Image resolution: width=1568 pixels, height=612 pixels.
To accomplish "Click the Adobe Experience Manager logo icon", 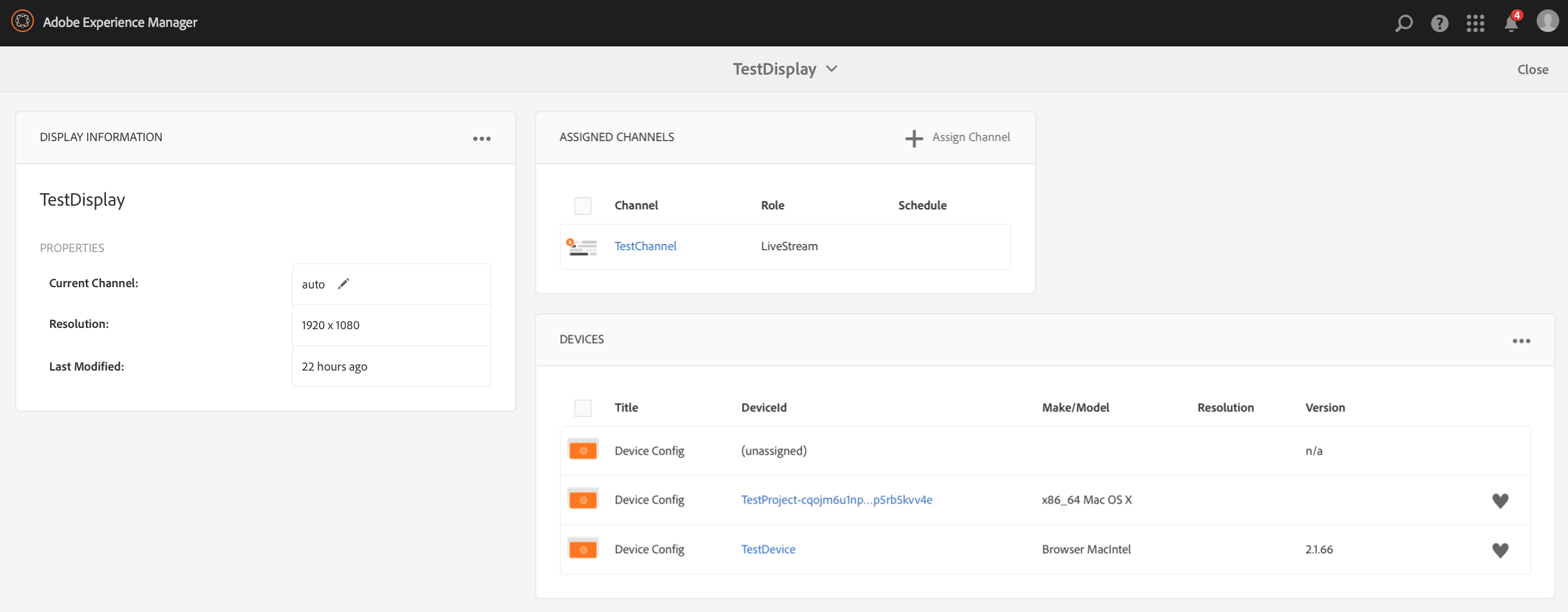I will coord(23,22).
